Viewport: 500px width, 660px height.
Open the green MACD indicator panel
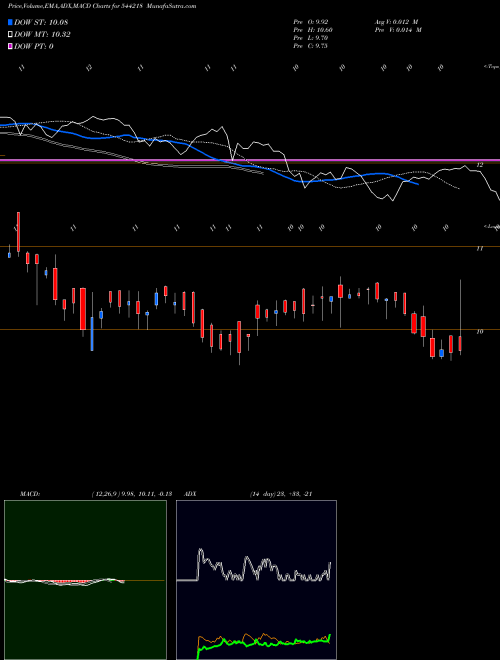point(85,580)
